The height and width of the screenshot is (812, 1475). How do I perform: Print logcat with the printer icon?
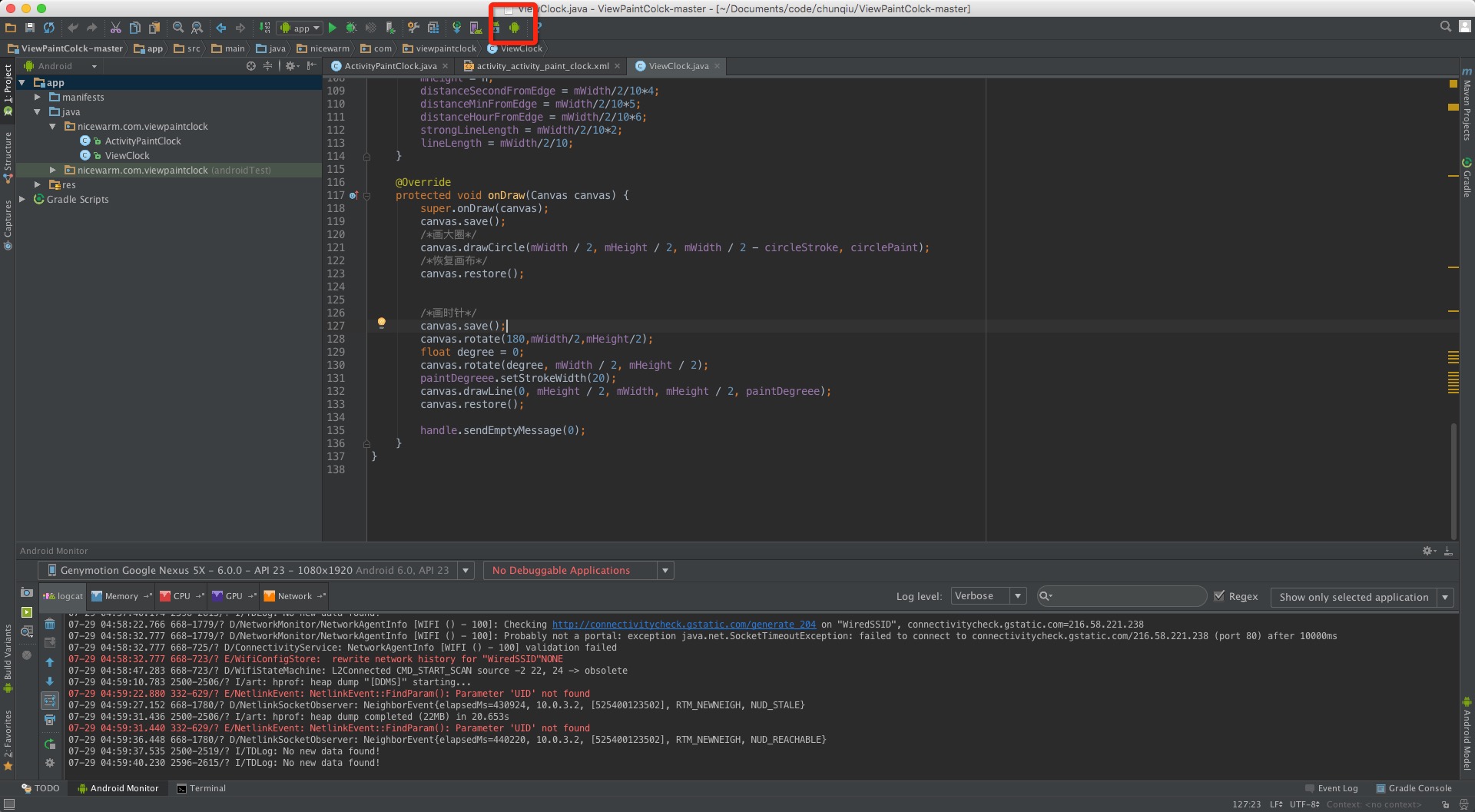point(50,720)
